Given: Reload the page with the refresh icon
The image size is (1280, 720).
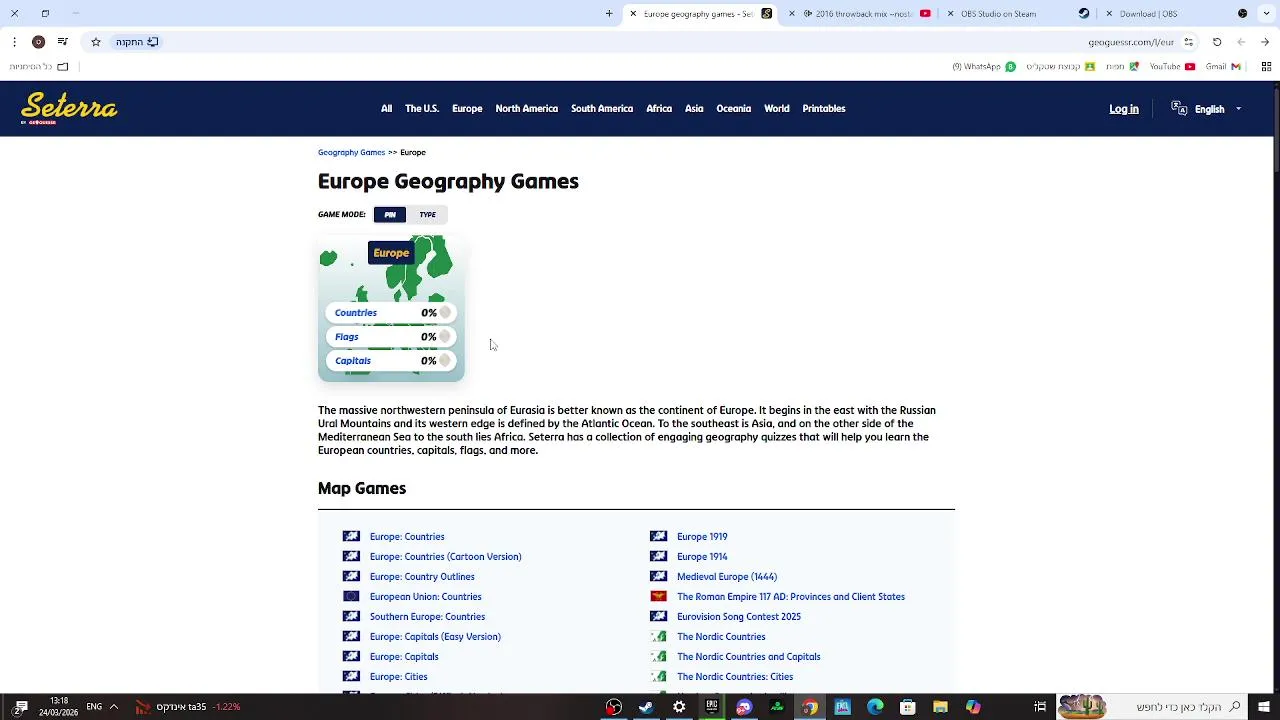Looking at the screenshot, I should click(x=1217, y=42).
